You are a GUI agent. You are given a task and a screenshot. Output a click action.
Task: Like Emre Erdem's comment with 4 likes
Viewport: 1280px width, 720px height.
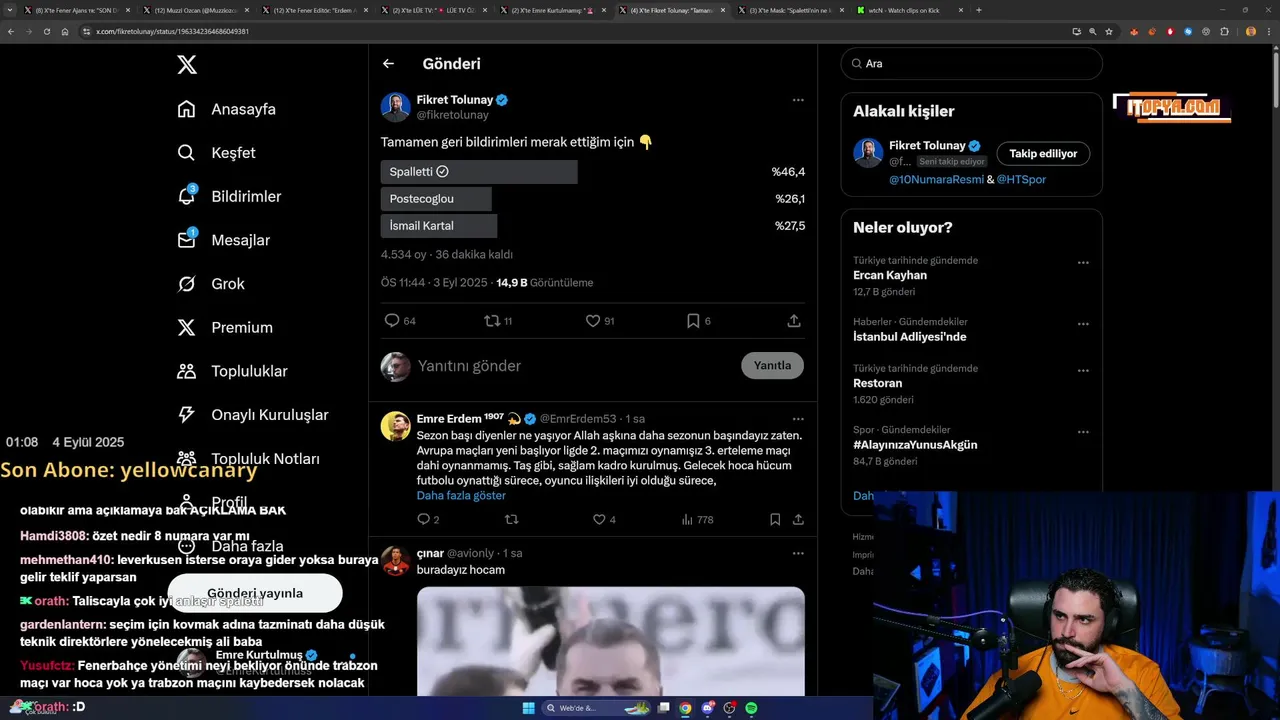pyautogui.click(x=604, y=520)
